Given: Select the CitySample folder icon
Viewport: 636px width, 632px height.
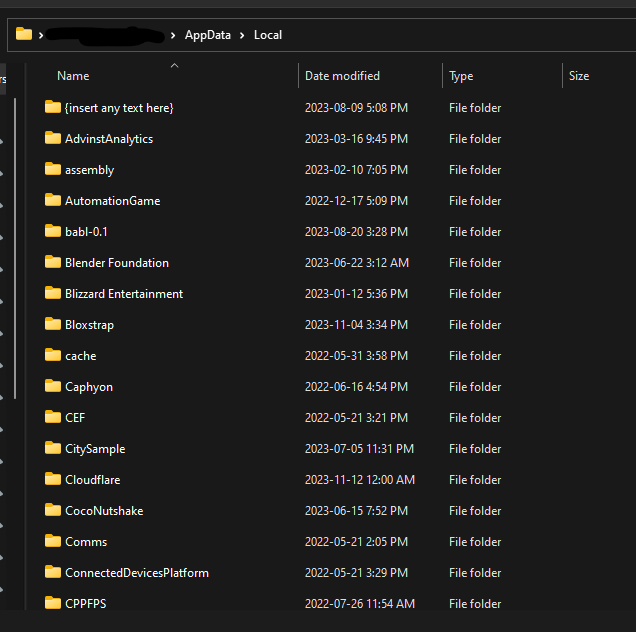Looking at the screenshot, I should pos(53,448).
